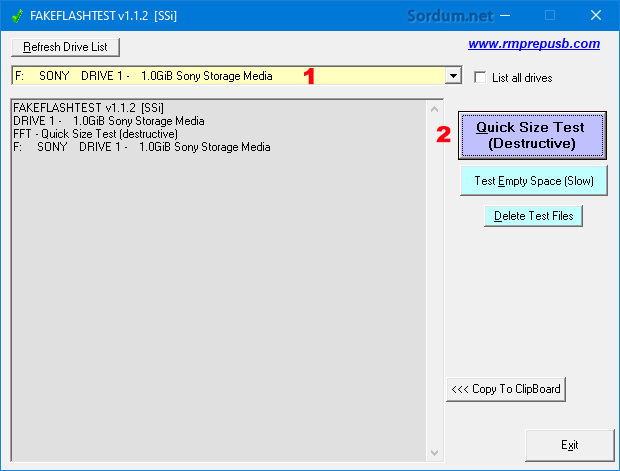Click the FFT - Quick Size Test log line
Viewport: 620px width, 471px height.
(95, 134)
